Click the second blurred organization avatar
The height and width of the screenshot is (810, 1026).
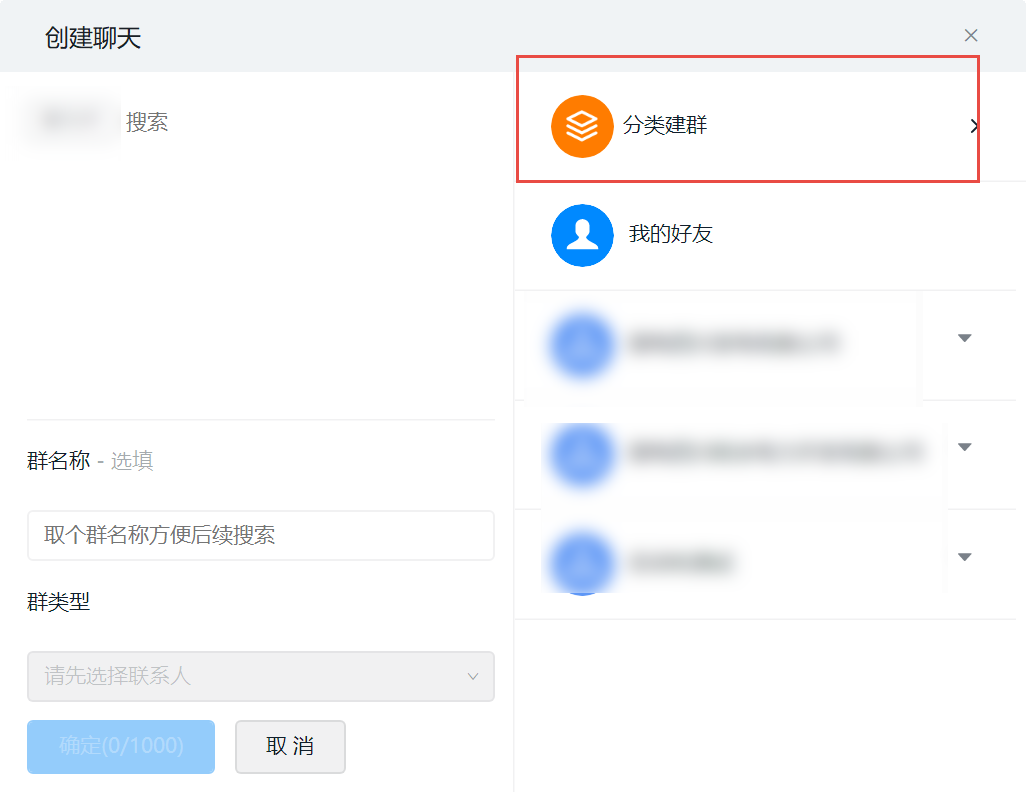coord(581,453)
